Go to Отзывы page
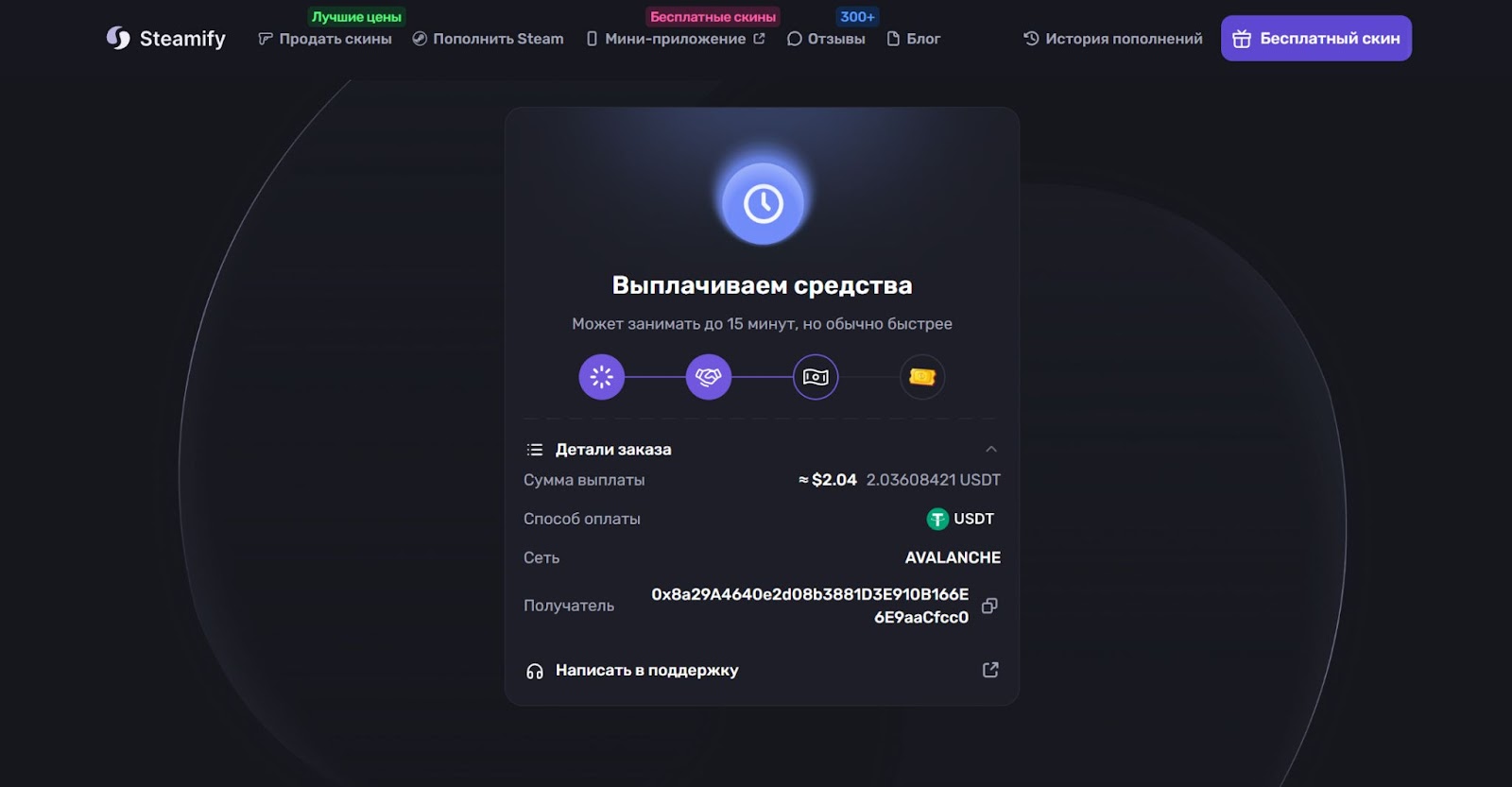The height and width of the screenshot is (787, 1512). click(826, 39)
